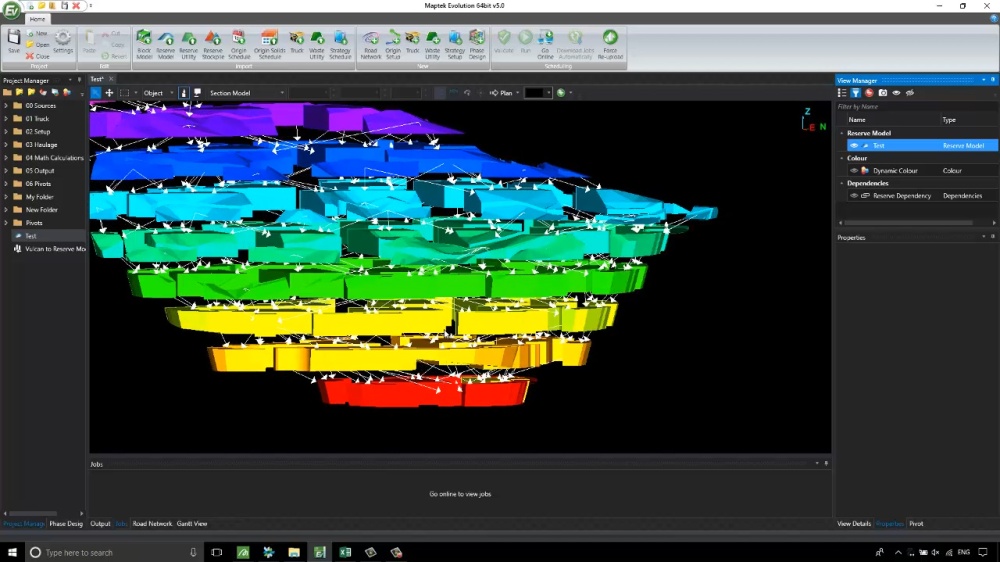Open Excel from Windows taskbar
The width and height of the screenshot is (1000, 562).
(345, 552)
